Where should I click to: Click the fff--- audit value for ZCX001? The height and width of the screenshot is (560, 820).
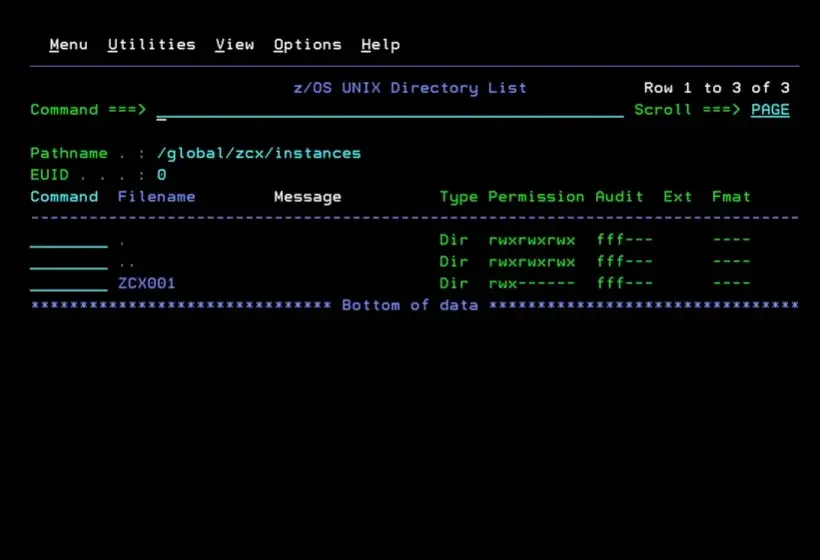[x=624, y=283]
